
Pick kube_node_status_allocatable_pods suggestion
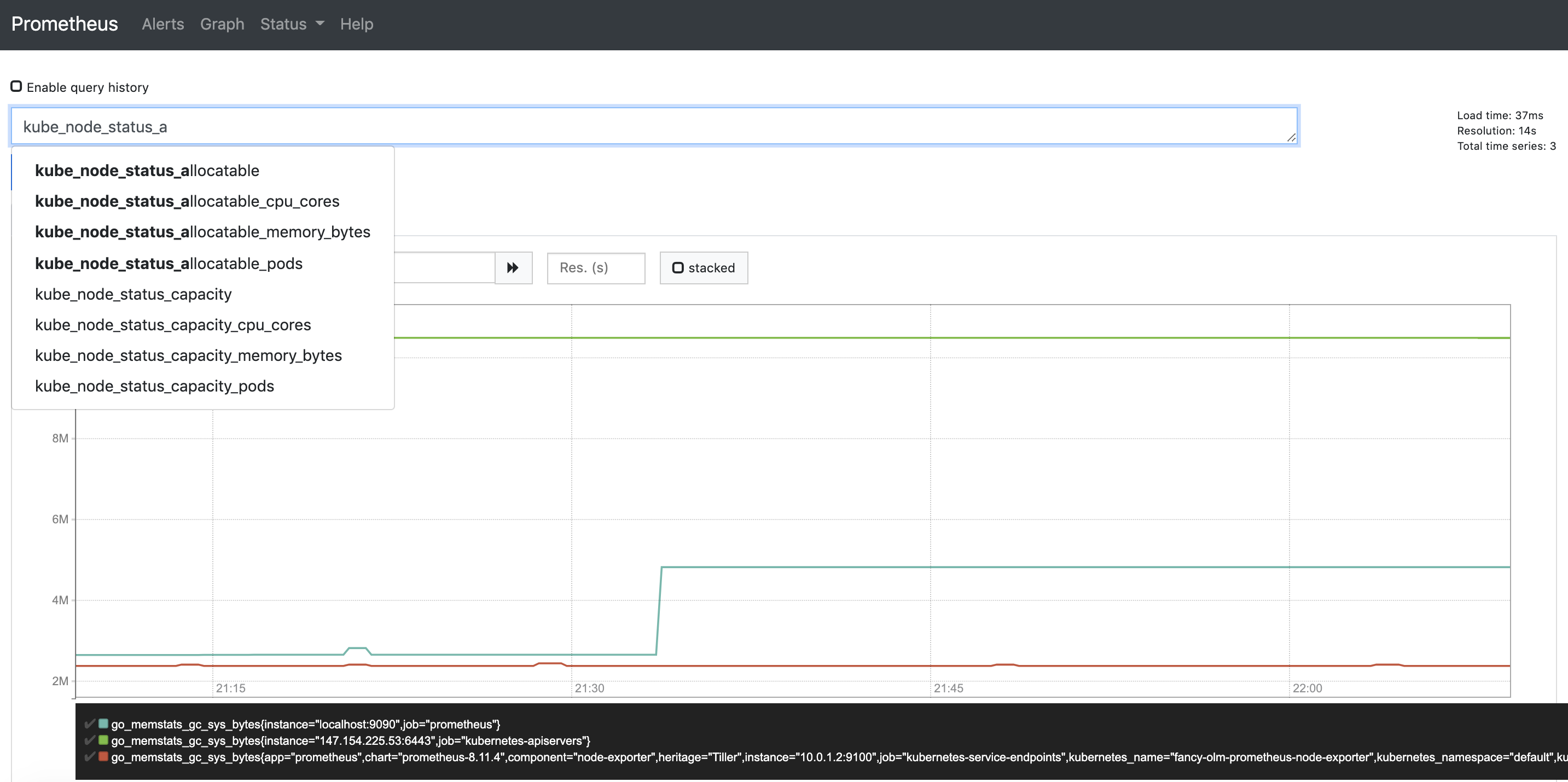point(169,264)
